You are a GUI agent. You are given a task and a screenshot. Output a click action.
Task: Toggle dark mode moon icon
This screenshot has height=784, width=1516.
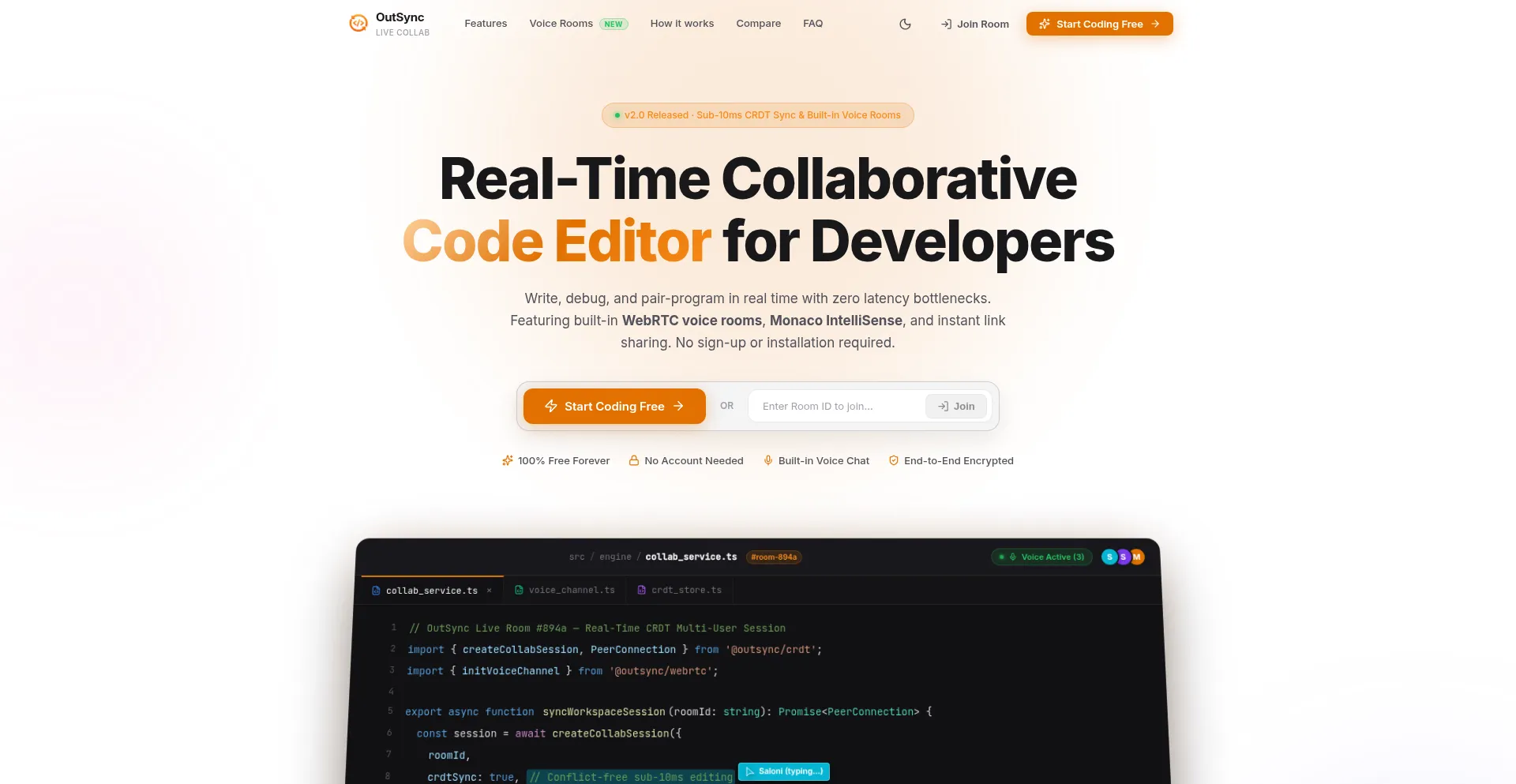906,24
